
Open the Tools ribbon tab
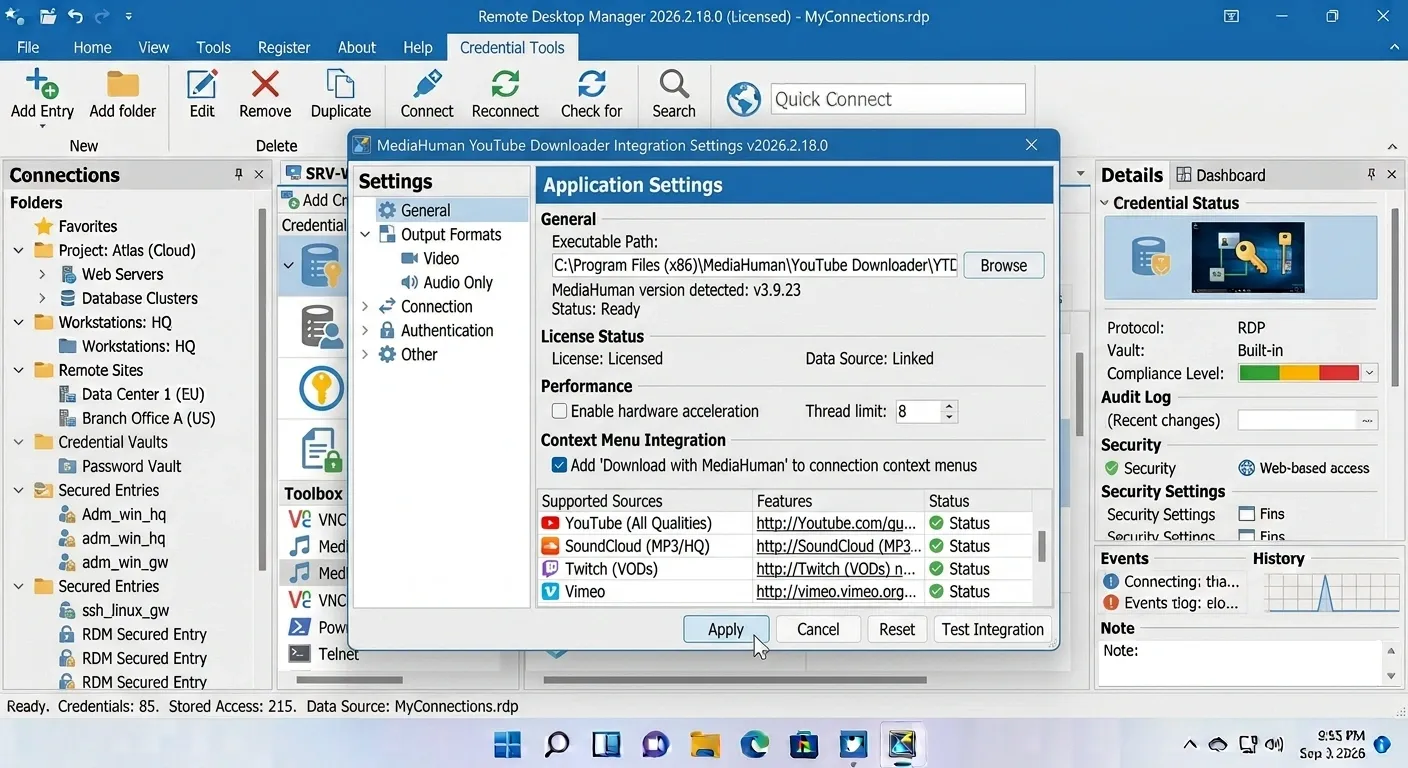pyautogui.click(x=213, y=47)
